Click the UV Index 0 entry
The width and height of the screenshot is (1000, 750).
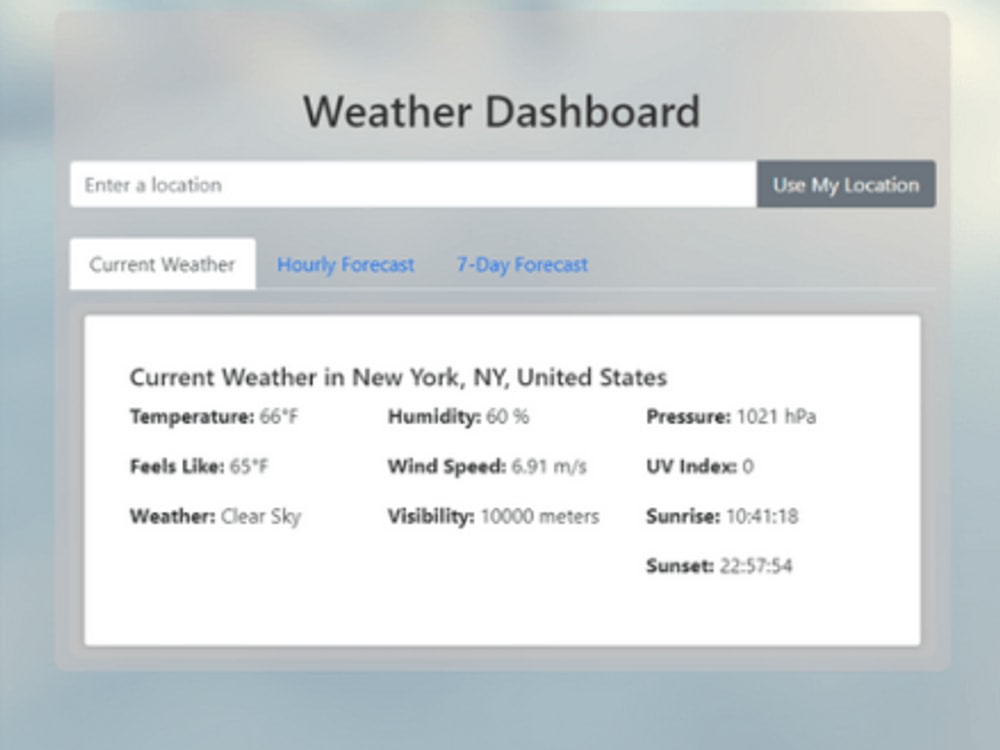coord(700,466)
